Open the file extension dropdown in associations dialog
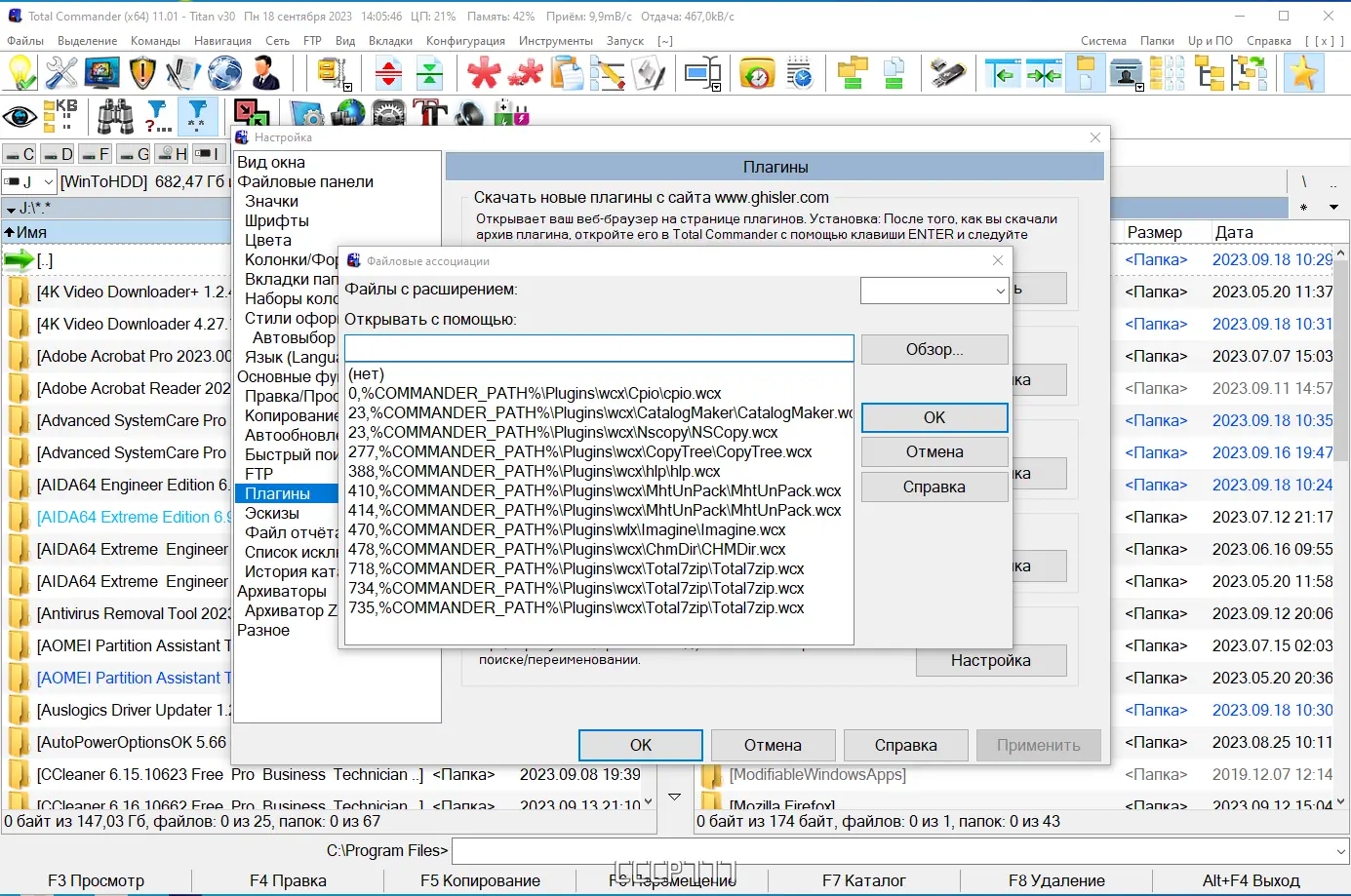 (x=1000, y=291)
